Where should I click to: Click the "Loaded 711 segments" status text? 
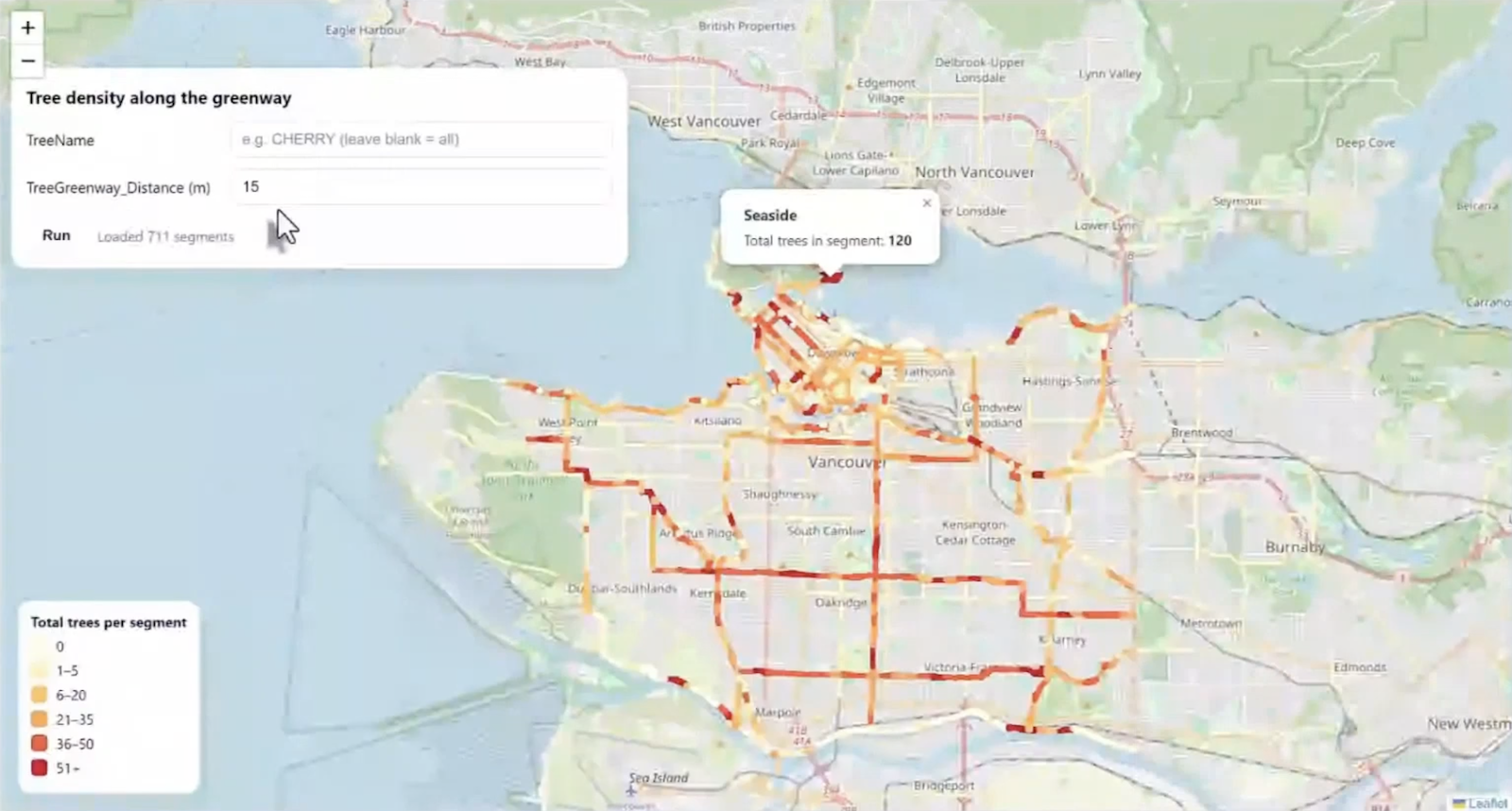point(165,236)
